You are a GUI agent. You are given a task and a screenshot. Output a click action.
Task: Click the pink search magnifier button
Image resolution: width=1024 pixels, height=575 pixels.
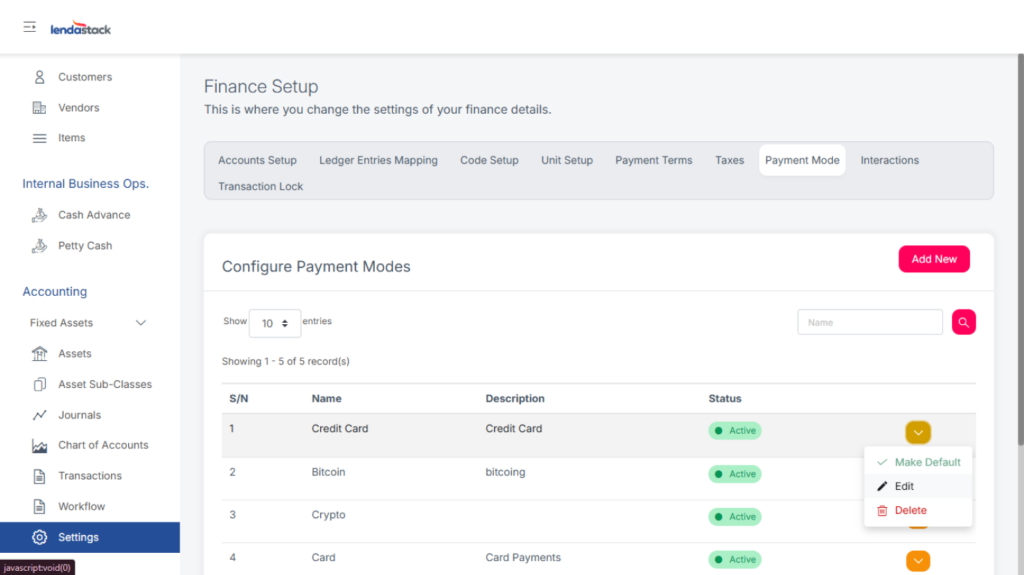[963, 322]
